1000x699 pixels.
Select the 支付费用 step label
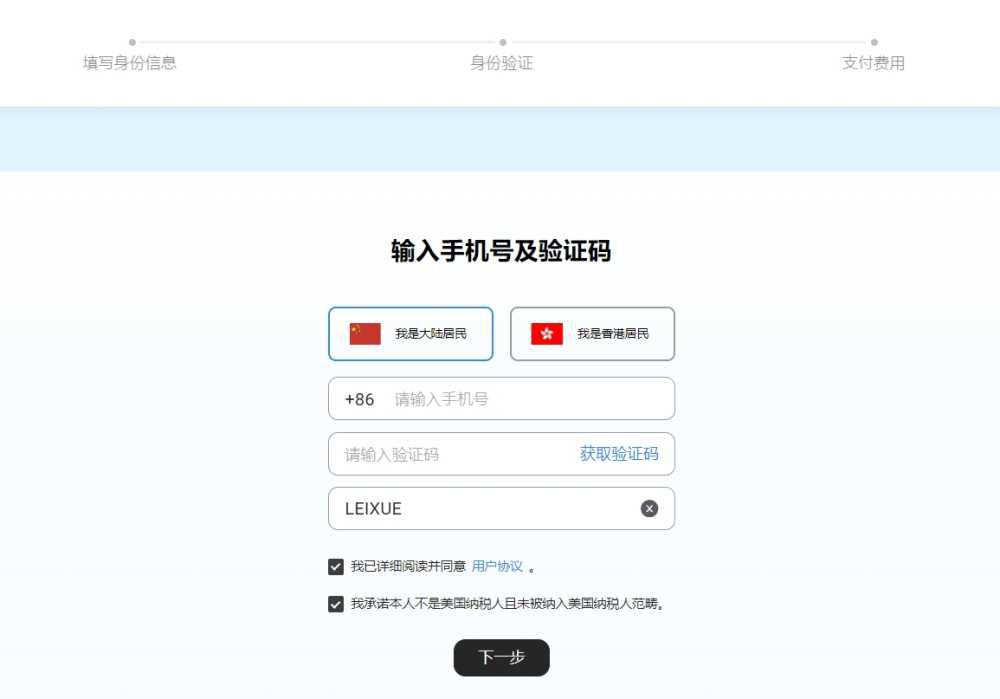[874, 62]
